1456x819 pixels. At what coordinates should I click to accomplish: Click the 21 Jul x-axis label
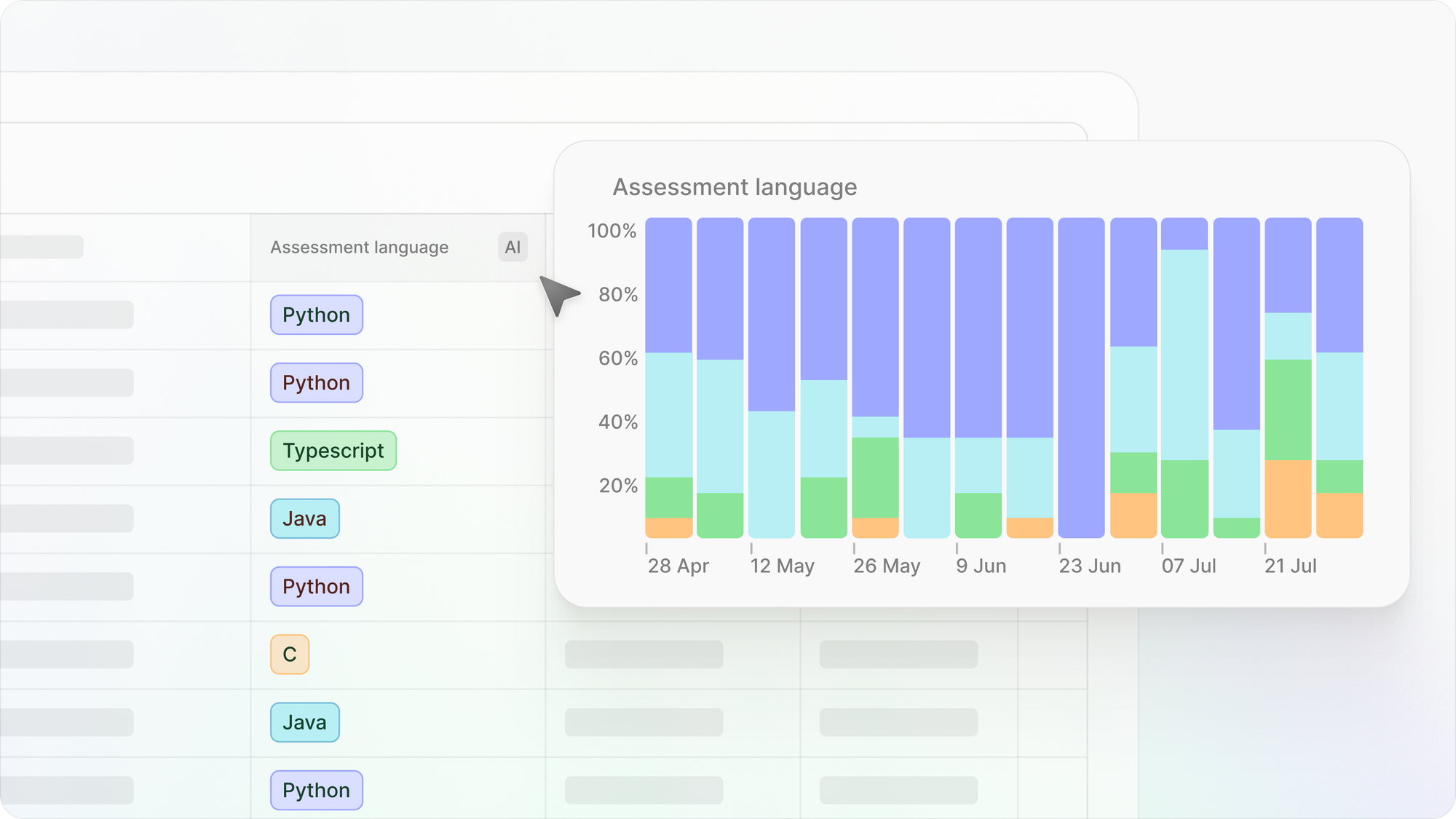[x=1291, y=566]
